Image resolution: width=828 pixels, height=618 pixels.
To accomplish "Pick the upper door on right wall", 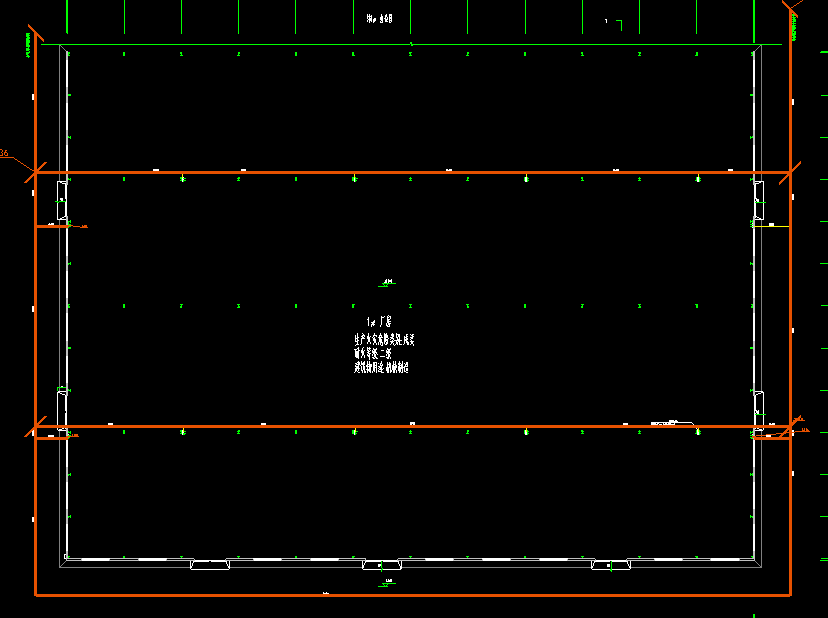I will [x=758, y=200].
